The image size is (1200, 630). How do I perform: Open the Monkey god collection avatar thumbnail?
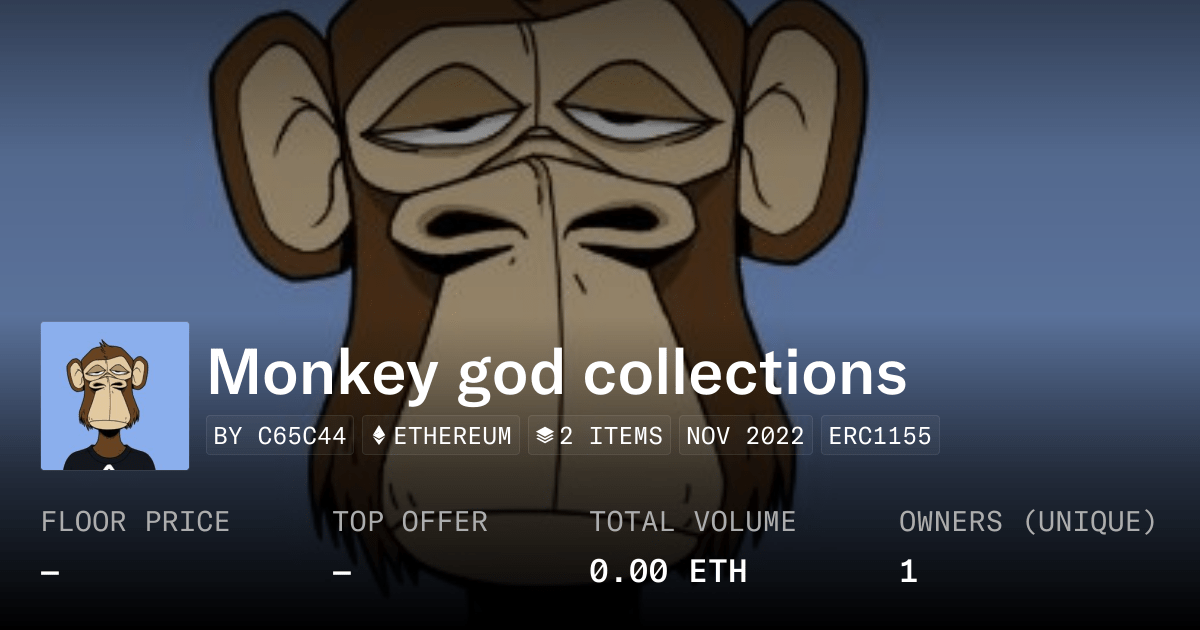pyautogui.click(x=115, y=396)
